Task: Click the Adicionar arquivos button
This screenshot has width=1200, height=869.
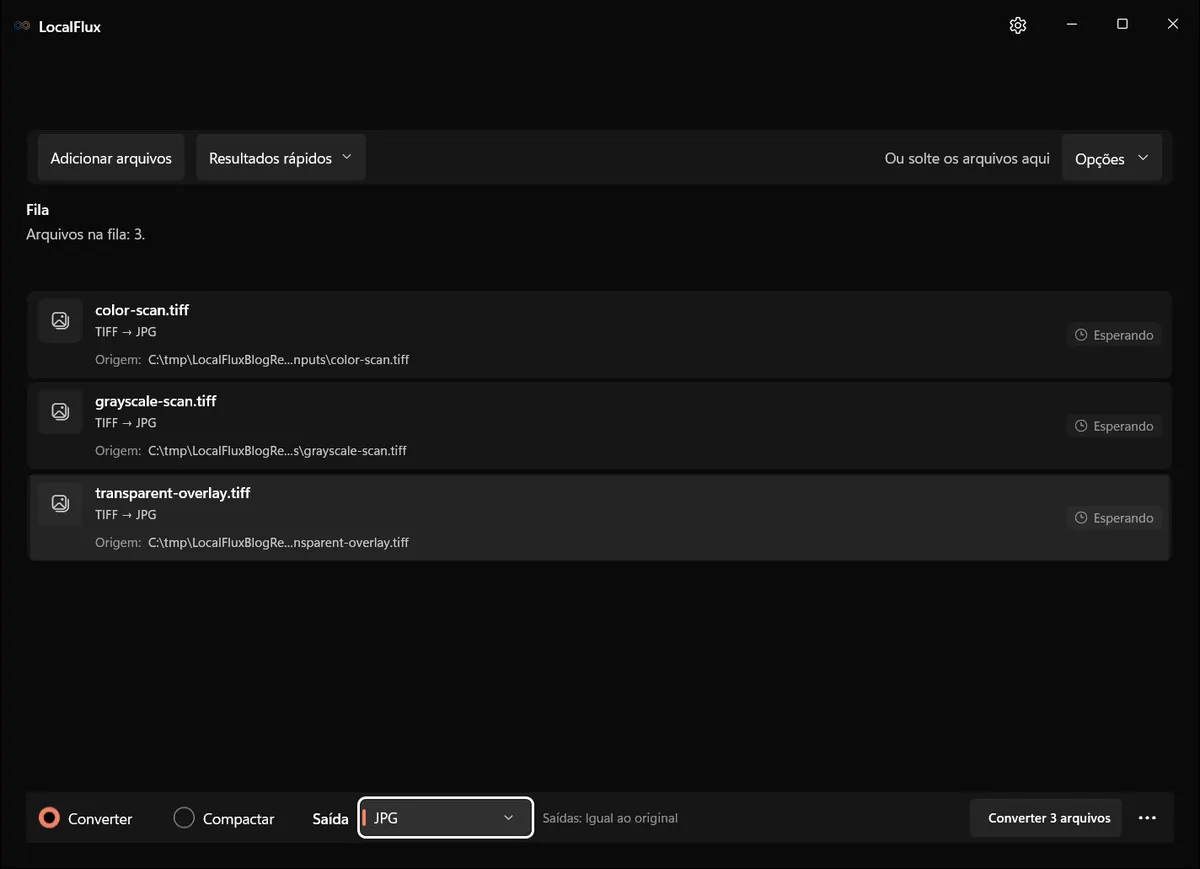Action: coord(111,158)
